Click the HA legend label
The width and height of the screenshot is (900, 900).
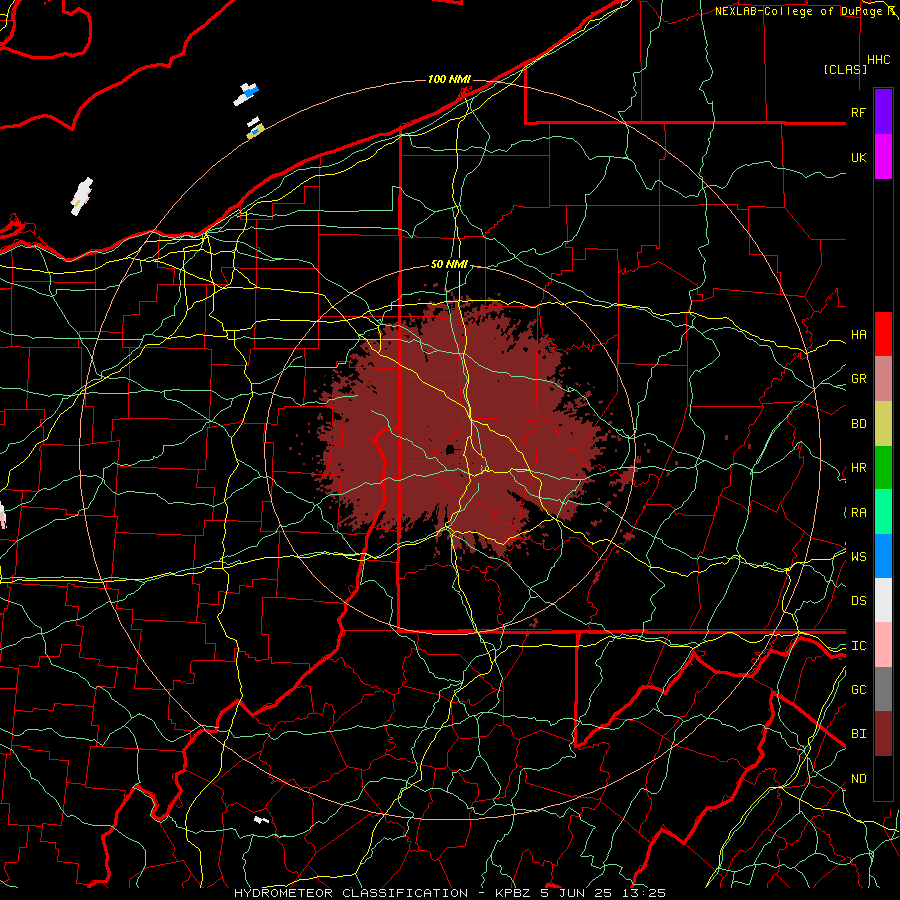pyautogui.click(x=858, y=335)
